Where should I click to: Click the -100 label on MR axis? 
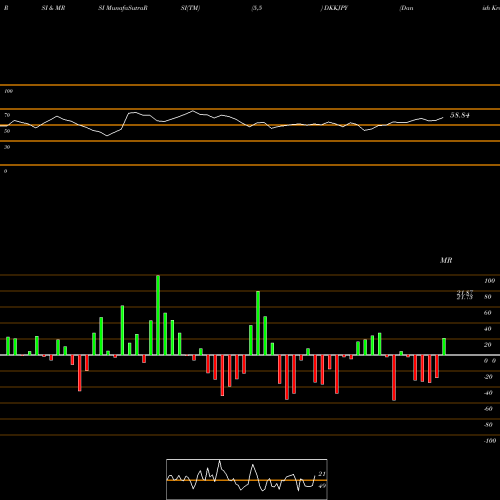490,441
